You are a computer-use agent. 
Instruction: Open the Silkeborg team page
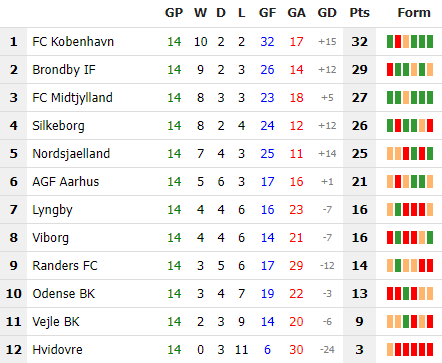(x=58, y=126)
